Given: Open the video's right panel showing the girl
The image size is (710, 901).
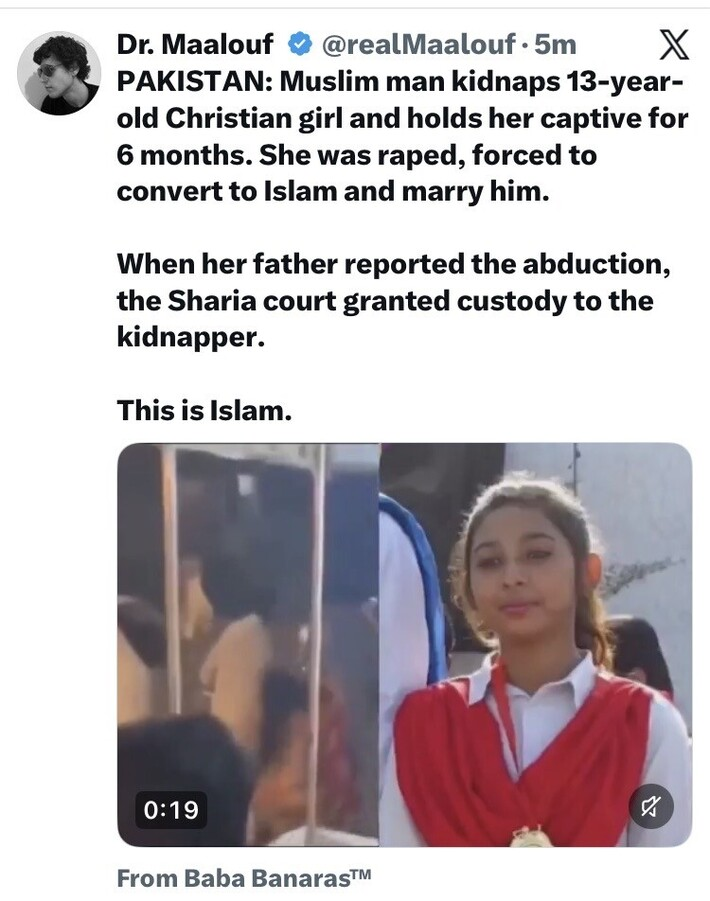Looking at the screenshot, I should (x=535, y=644).
